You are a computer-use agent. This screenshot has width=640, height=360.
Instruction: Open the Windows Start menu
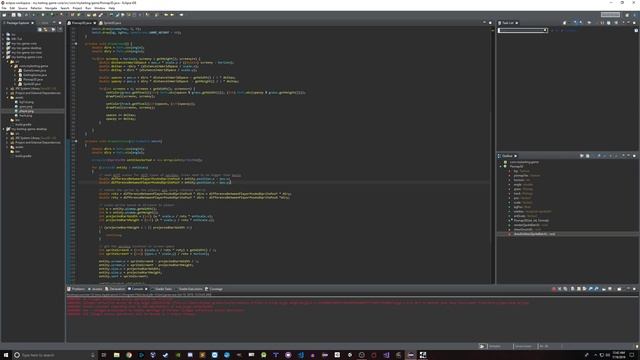point(6,355)
